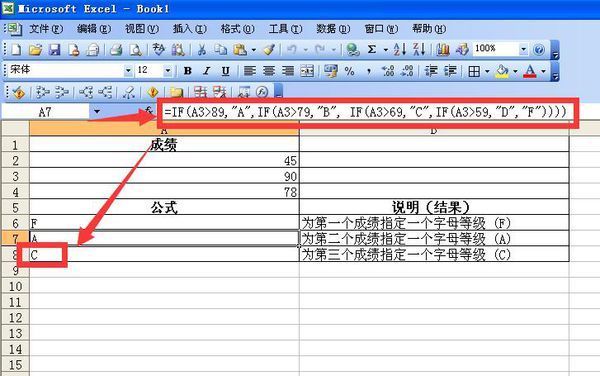This screenshot has height=376, width=600.
Task: Open the 编辑 menu
Action: pyautogui.click(x=94, y=29)
